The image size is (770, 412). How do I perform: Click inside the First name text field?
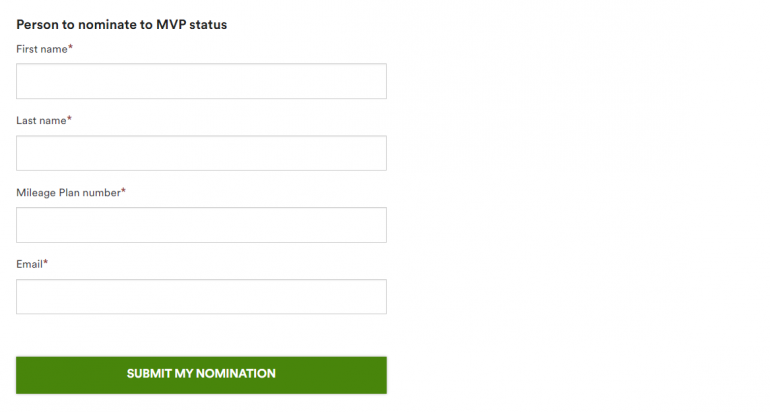click(201, 81)
